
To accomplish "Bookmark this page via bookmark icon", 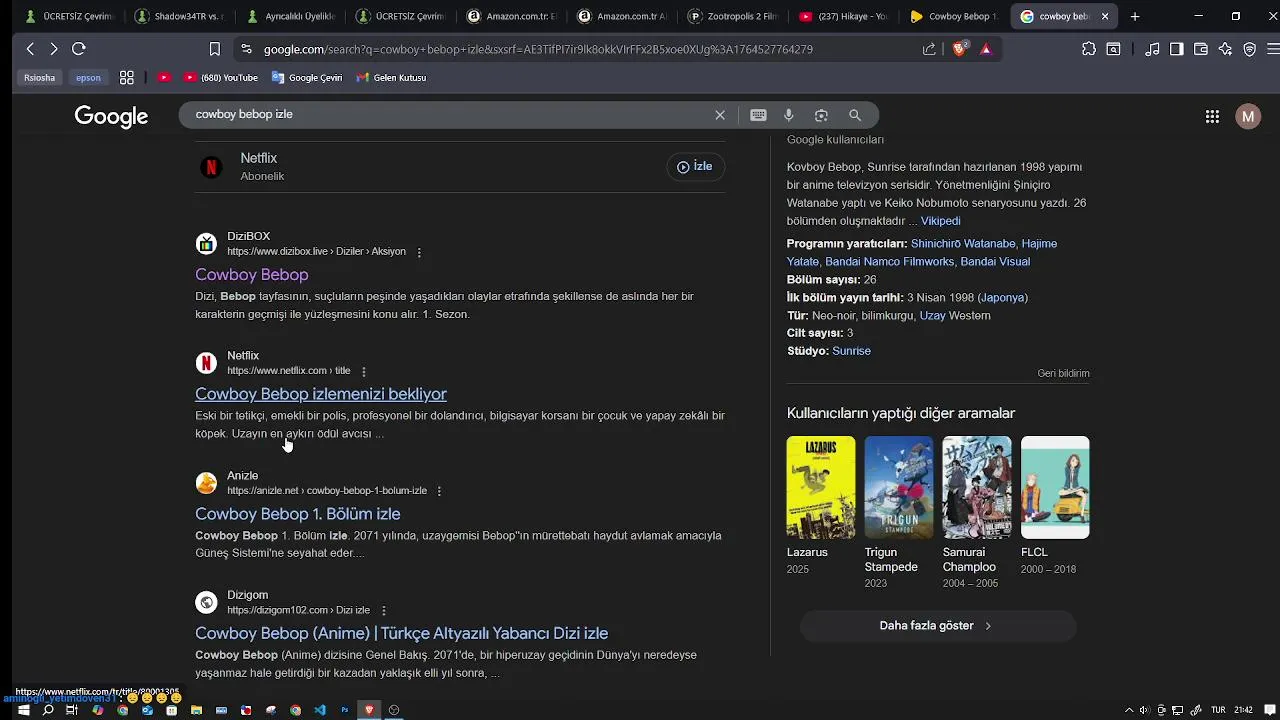I will click(214, 49).
